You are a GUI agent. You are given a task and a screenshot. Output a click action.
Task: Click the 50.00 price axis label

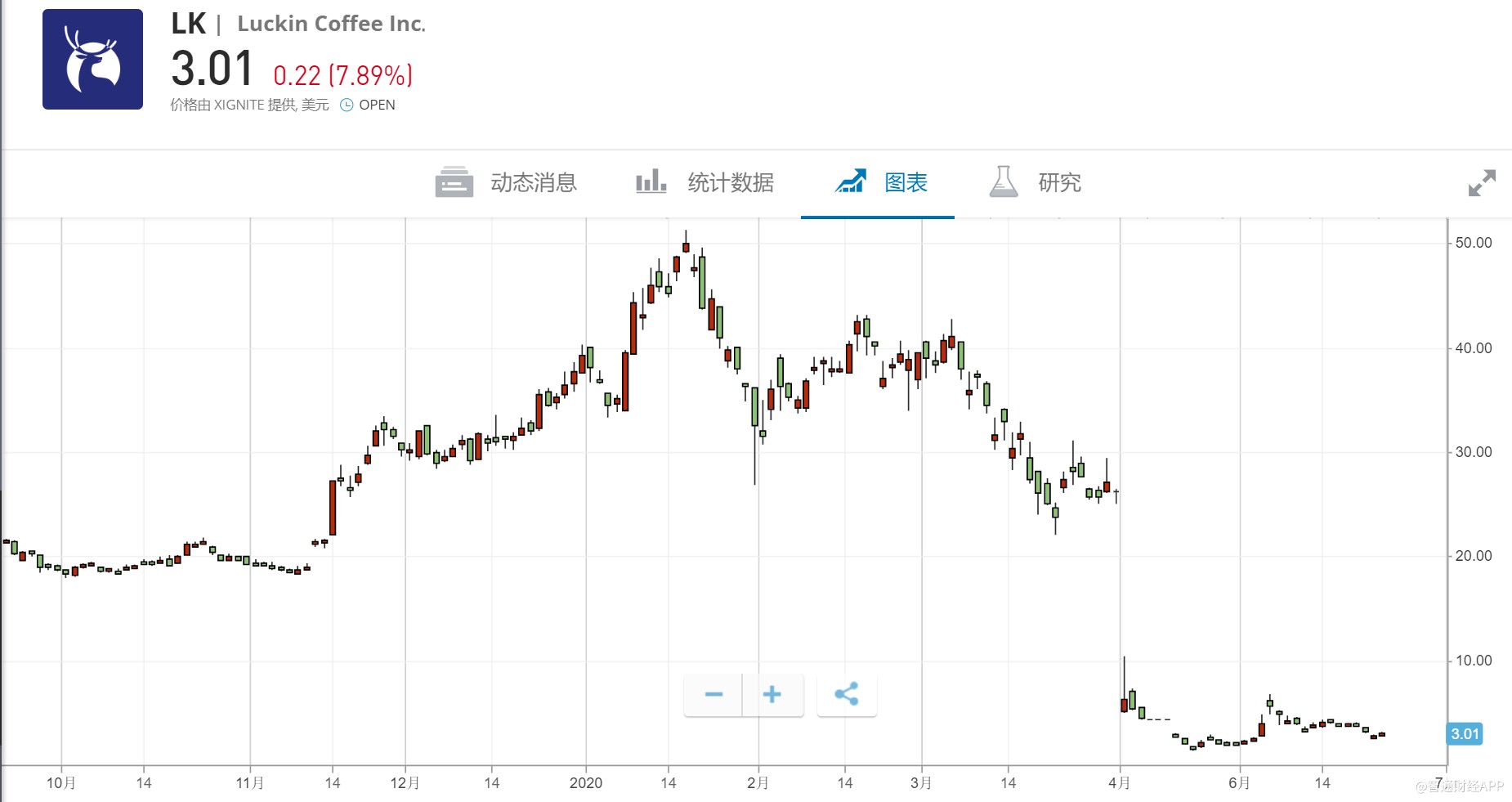point(1473,243)
